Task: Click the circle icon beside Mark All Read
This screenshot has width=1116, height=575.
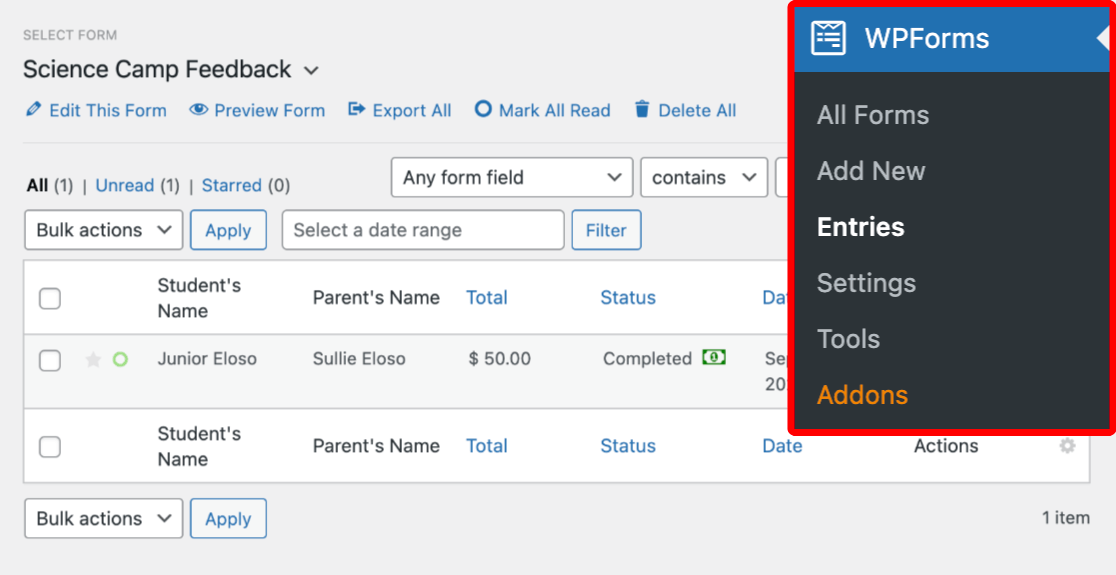Action: click(x=483, y=110)
